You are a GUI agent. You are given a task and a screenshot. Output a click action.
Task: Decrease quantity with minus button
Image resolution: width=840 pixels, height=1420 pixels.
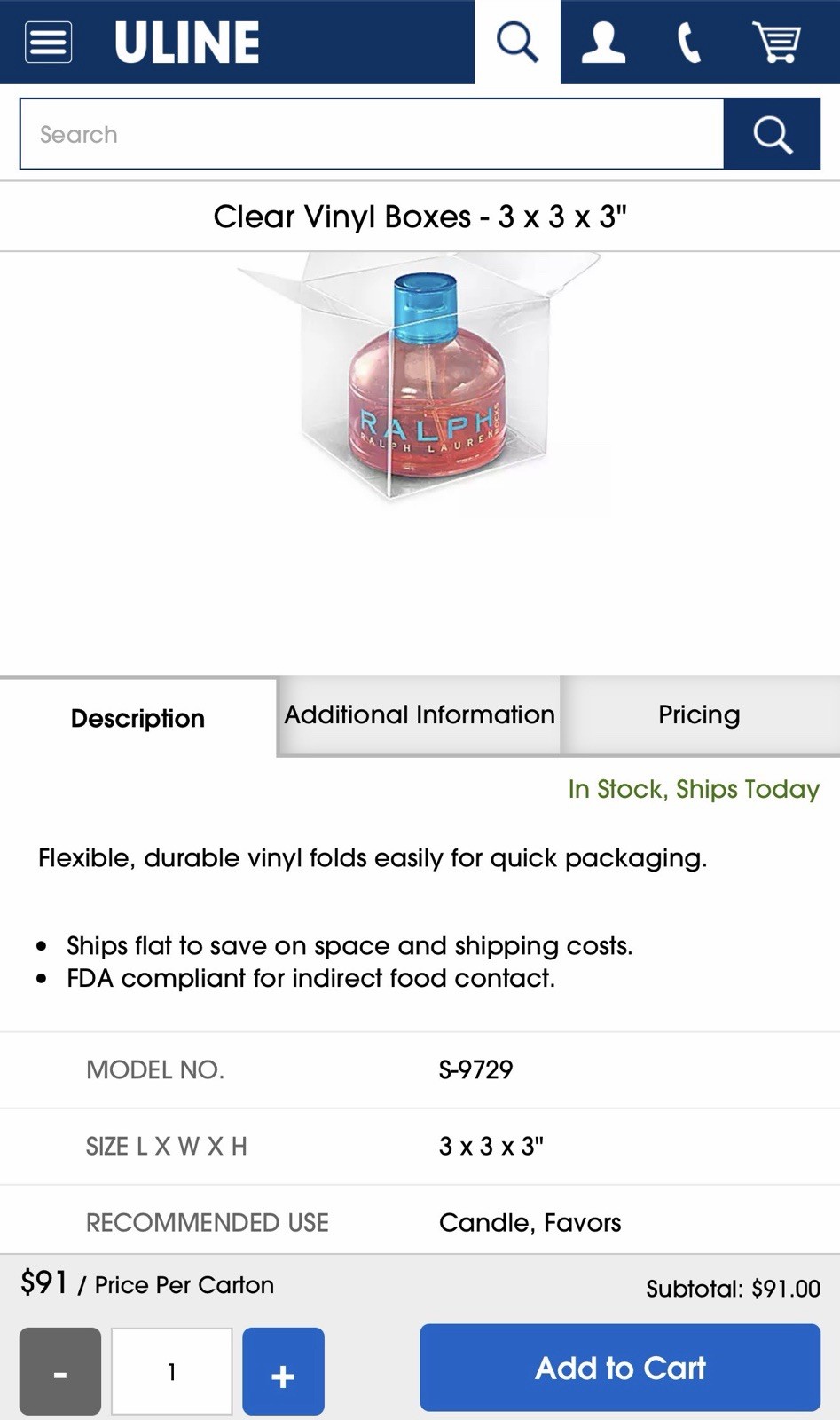tap(60, 1371)
